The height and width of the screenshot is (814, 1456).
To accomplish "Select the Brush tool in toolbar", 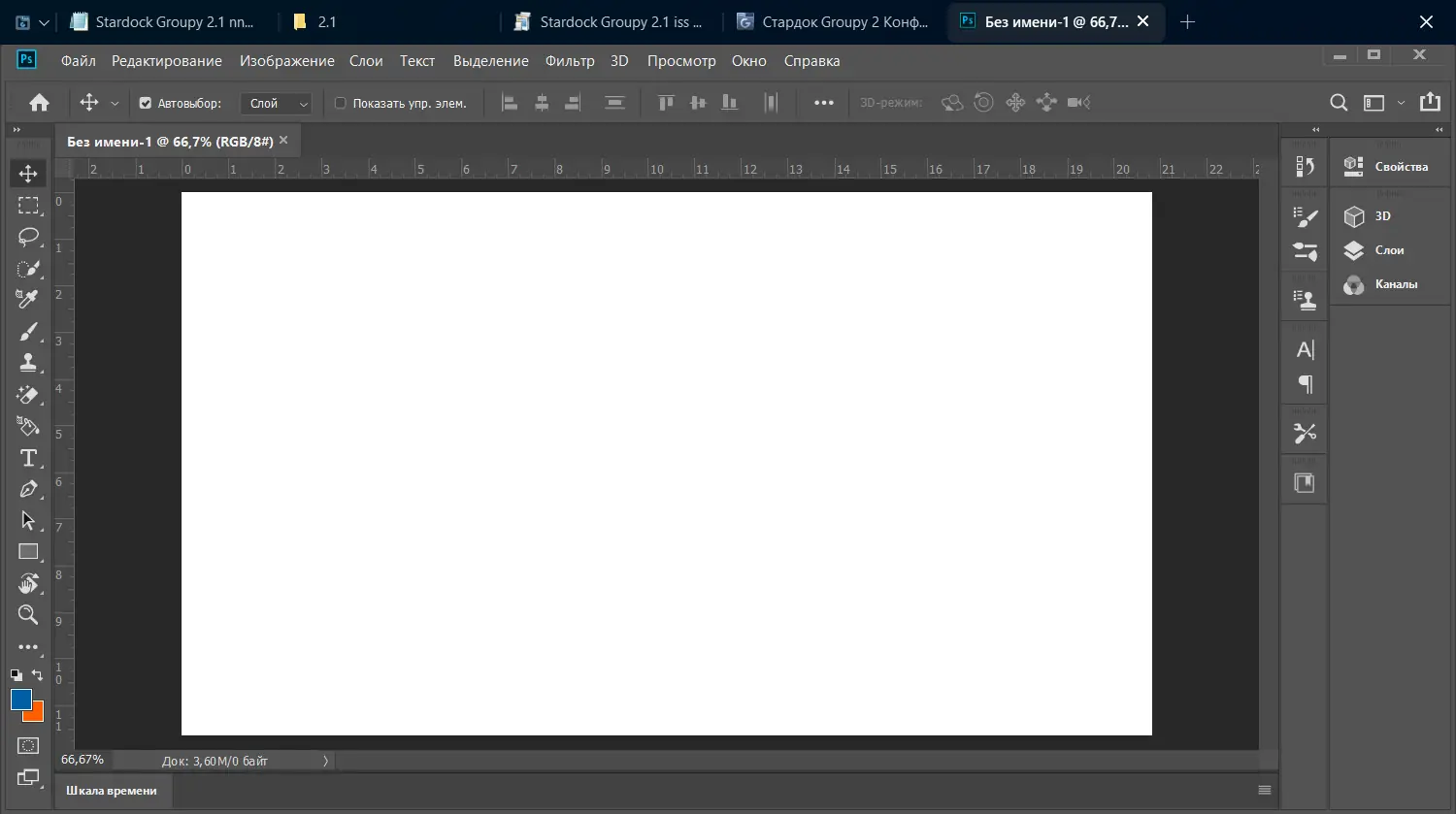I will tap(28, 331).
